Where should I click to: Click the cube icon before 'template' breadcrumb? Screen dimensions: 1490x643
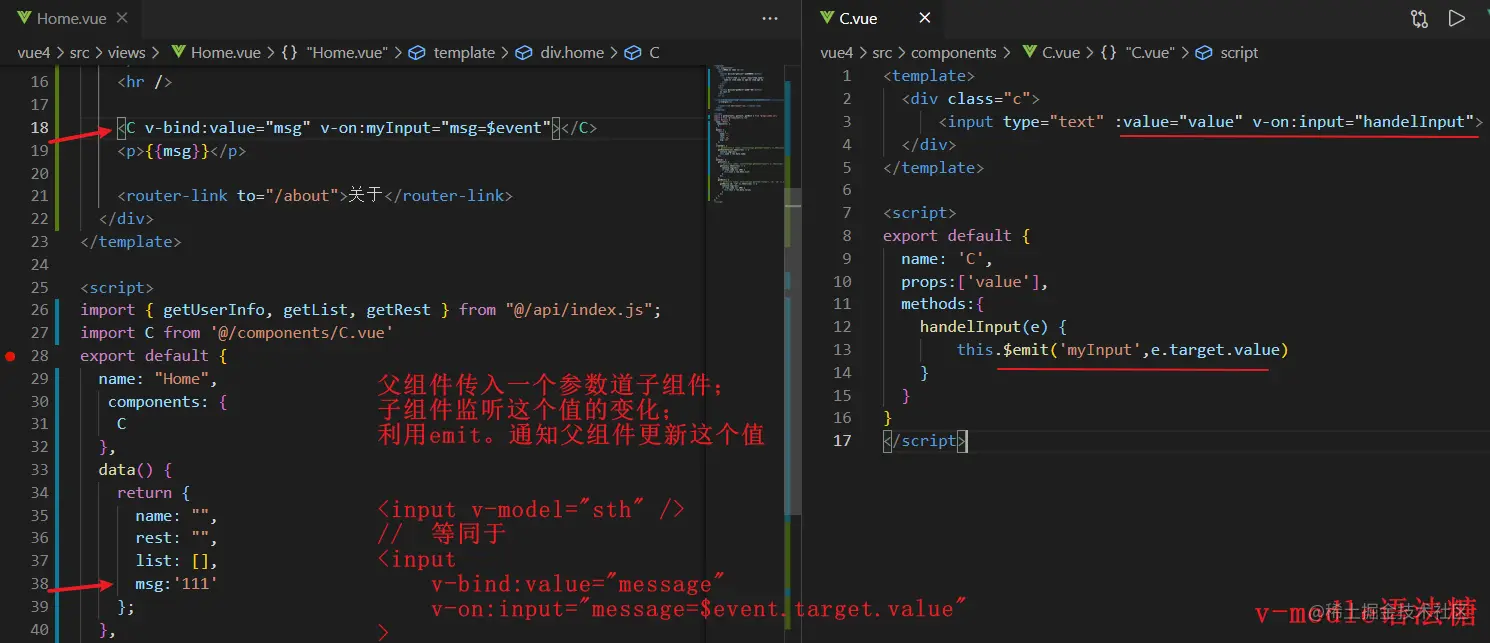[417, 53]
